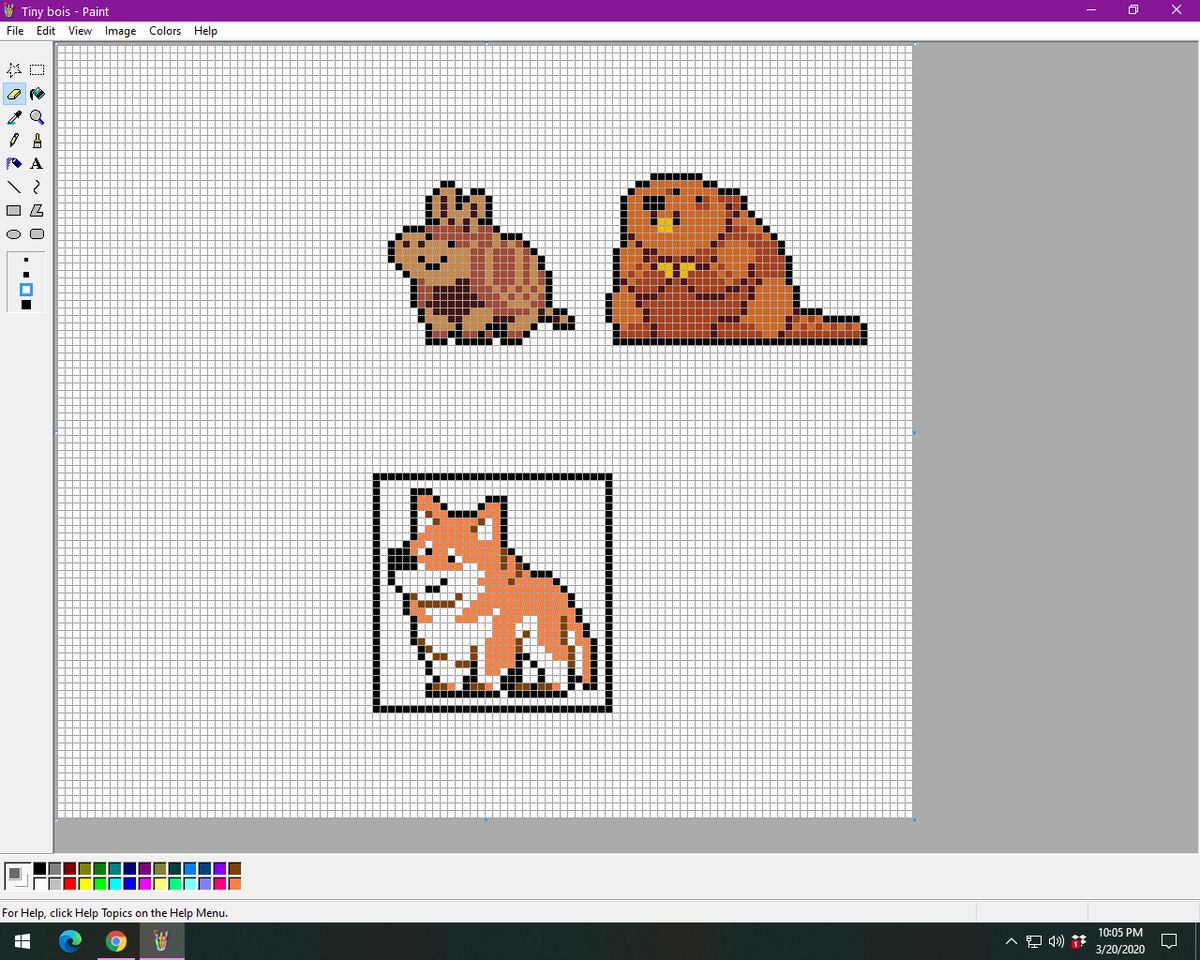Open the Help menu

coord(206,31)
